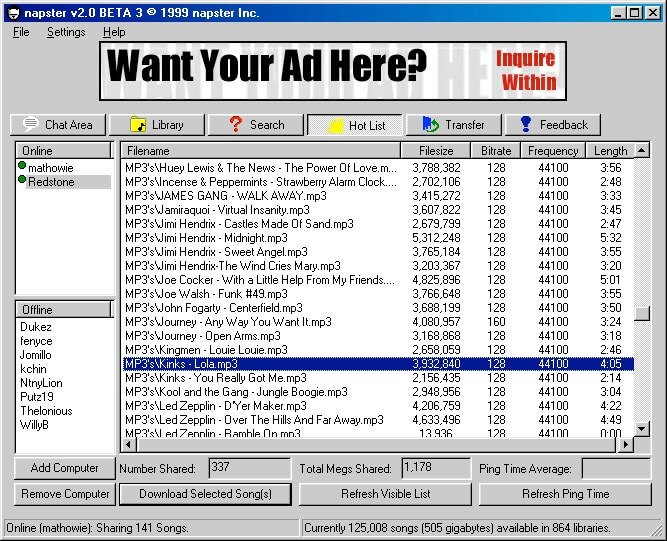
Task: Select offline user Thelonious
Action: click(x=46, y=411)
